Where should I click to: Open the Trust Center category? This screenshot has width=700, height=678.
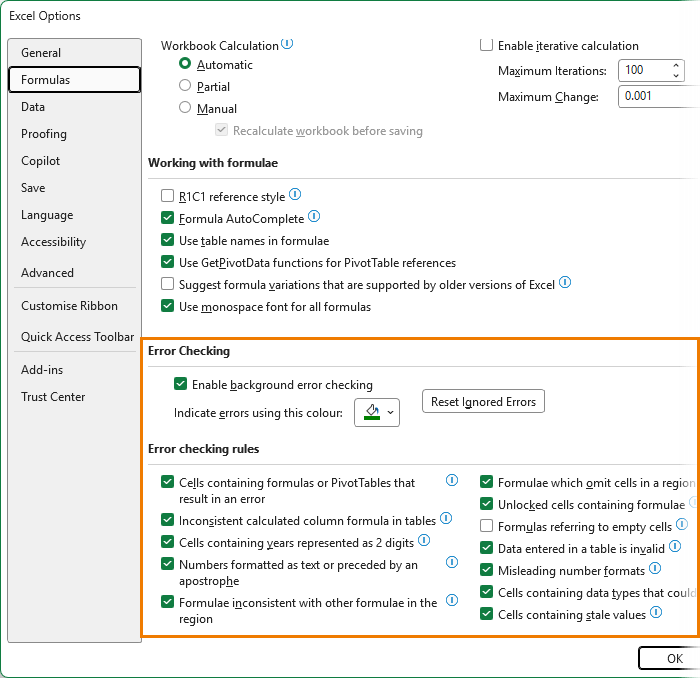click(x=75, y=397)
